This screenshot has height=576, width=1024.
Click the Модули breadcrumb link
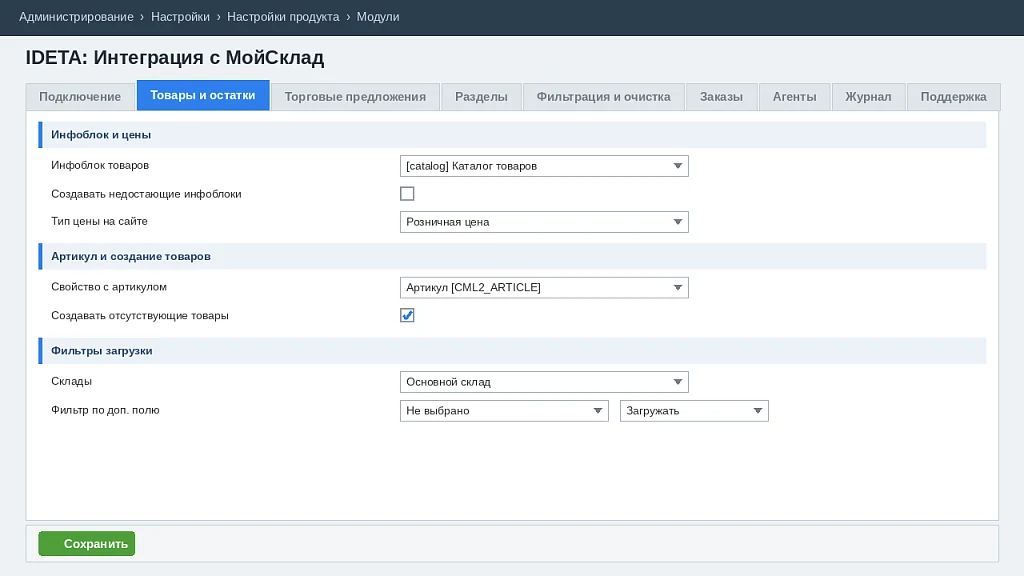(x=377, y=17)
